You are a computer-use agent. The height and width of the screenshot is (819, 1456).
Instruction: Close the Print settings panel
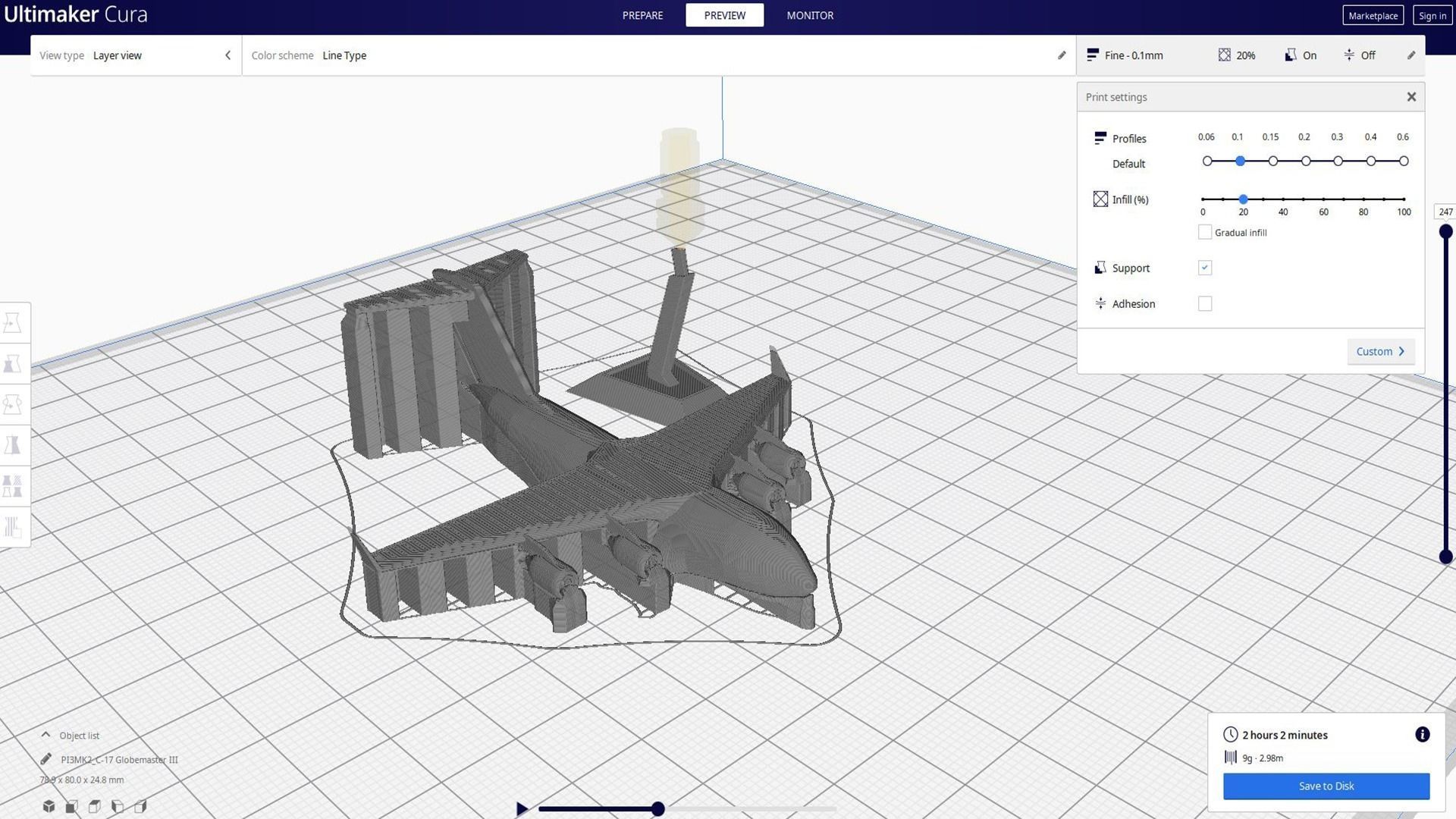pos(1411,96)
